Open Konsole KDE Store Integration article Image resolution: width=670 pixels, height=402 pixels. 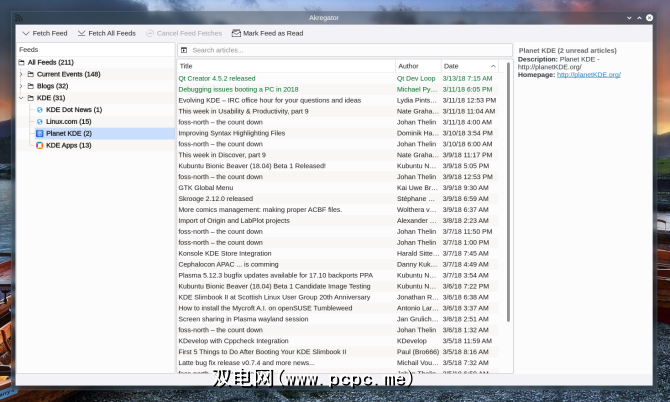click(225, 253)
